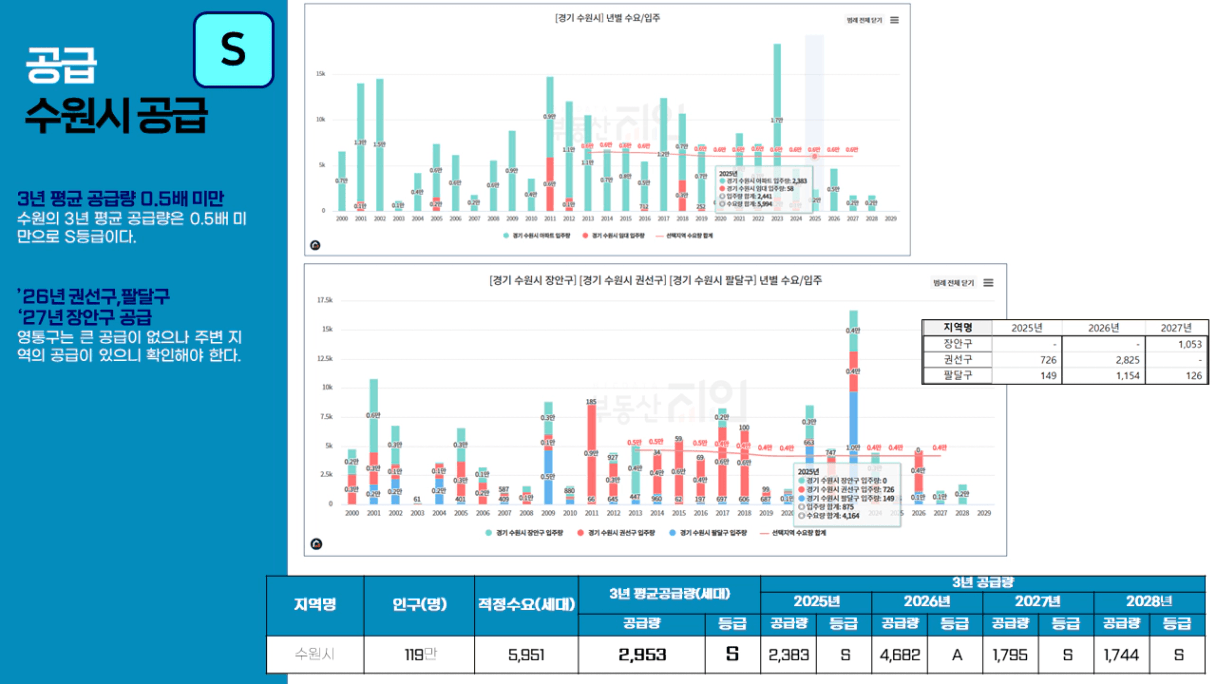This screenshot has width=1216, height=684.
Task: Click the '26년 권선구,팔달구 heading
Action: [94, 297]
